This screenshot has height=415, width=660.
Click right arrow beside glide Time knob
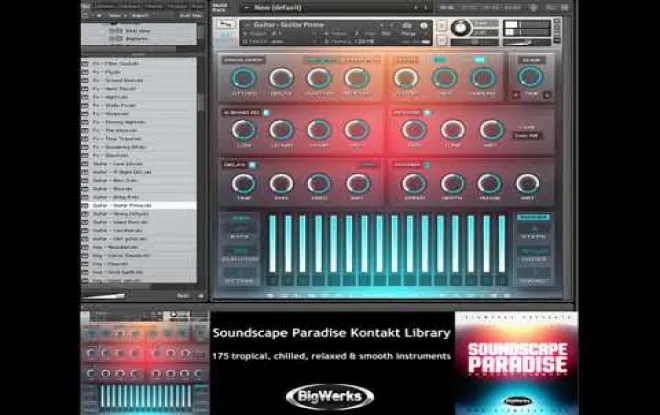pos(547,95)
